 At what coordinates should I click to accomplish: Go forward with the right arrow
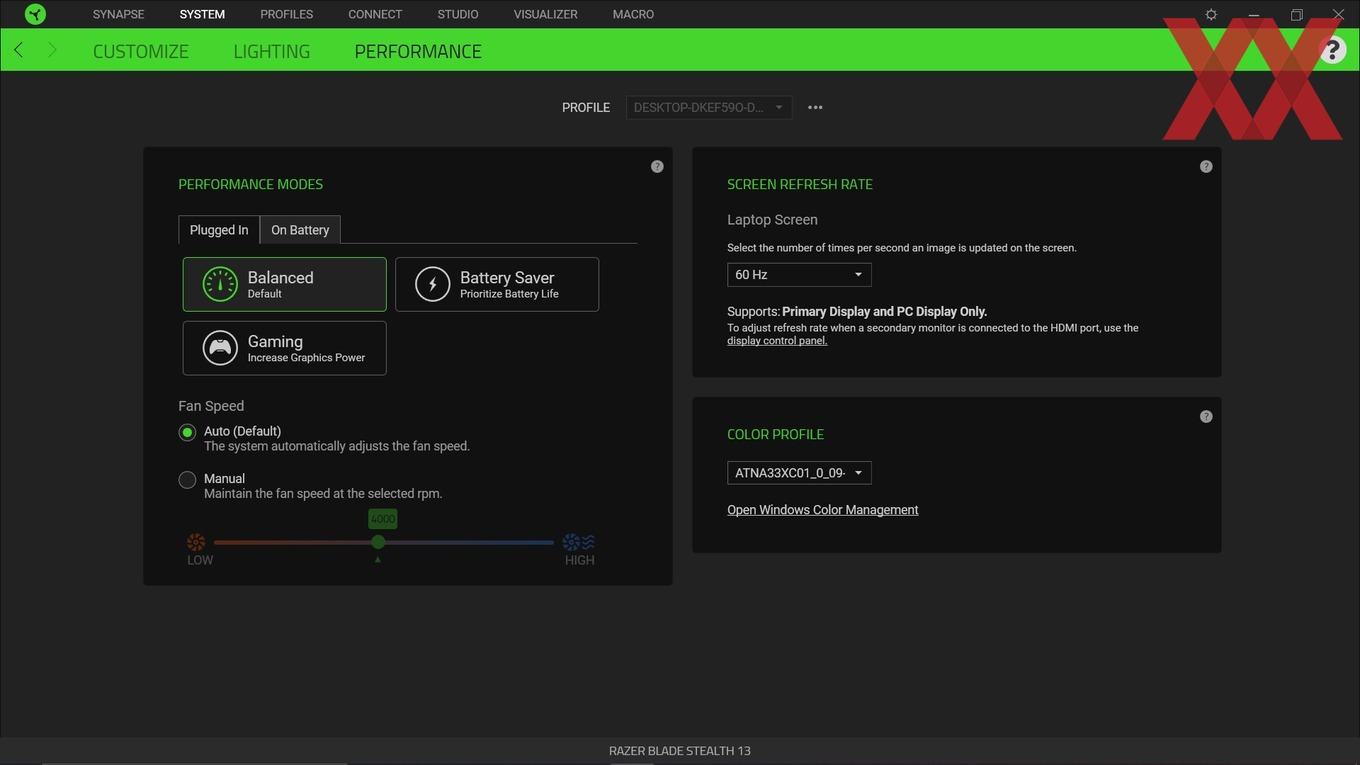coord(52,50)
